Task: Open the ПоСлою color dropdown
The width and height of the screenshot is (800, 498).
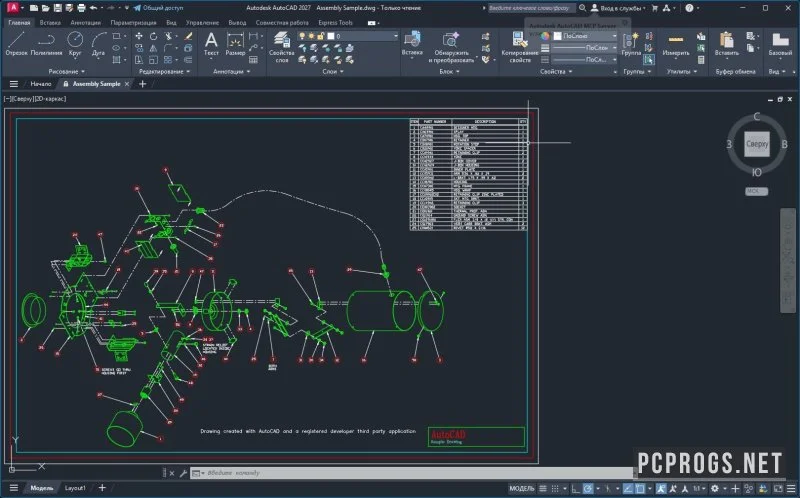Action: click(x=585, y=36)
